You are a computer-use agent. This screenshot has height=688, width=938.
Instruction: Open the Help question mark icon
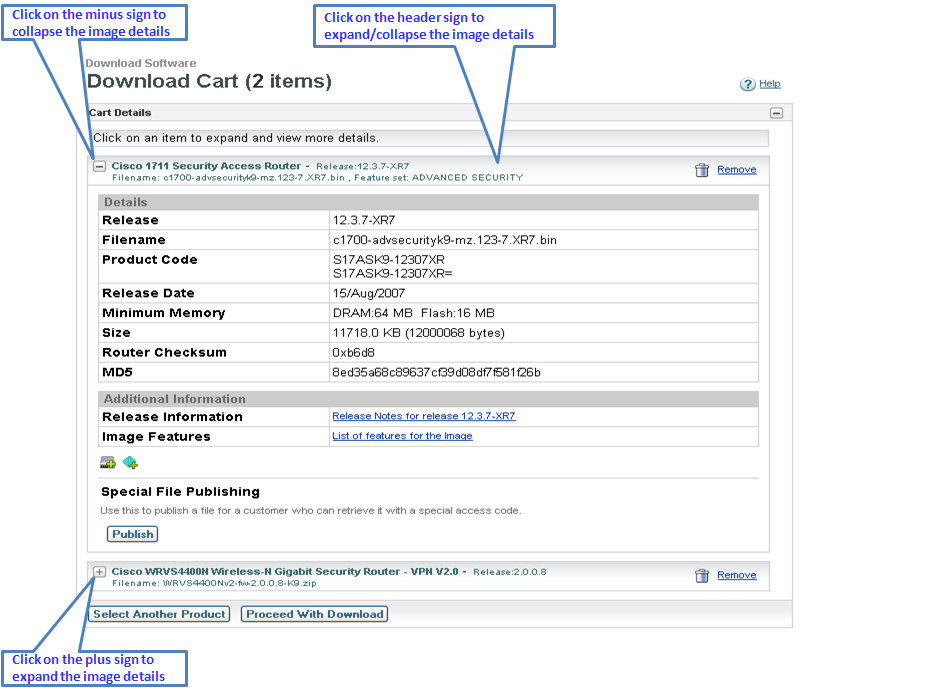point(747,84)
